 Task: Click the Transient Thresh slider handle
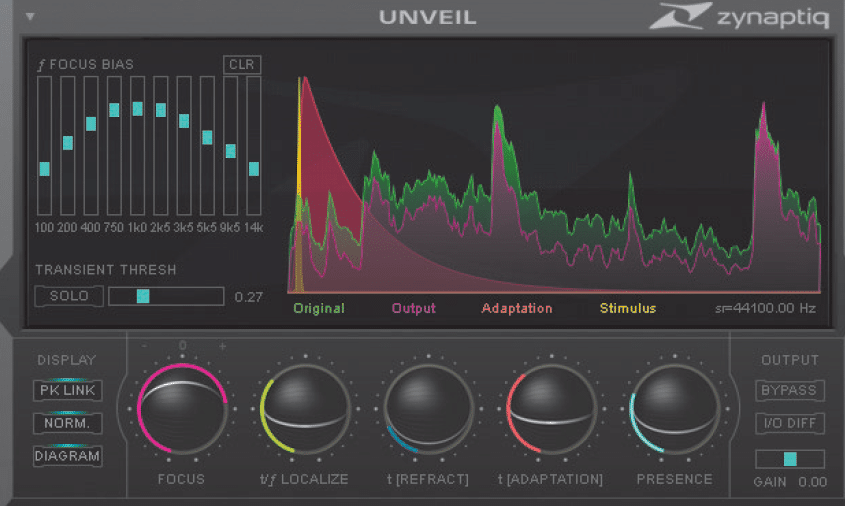click(x=143, y=296)
